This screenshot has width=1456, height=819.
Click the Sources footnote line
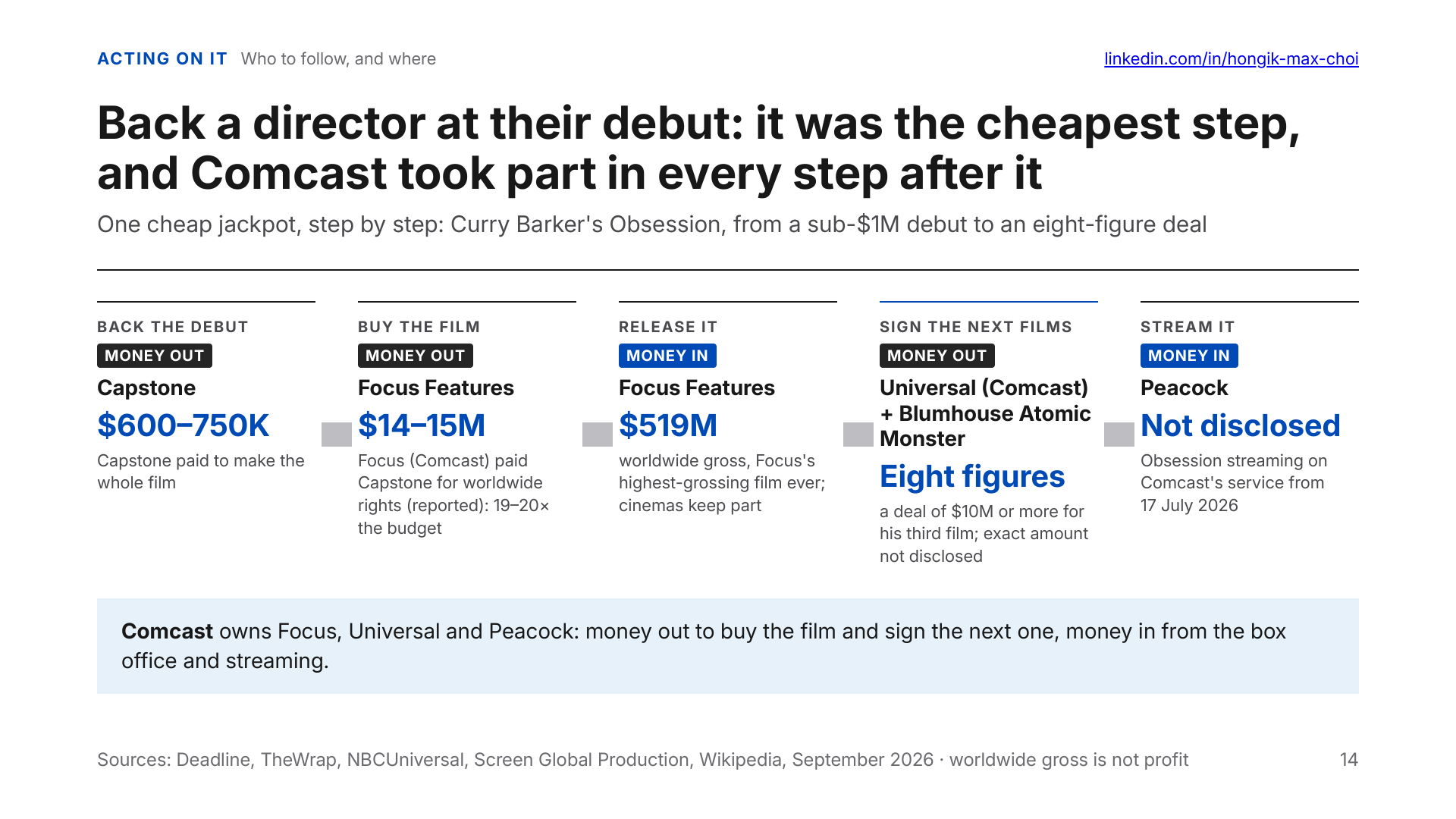tap(642, 760)
